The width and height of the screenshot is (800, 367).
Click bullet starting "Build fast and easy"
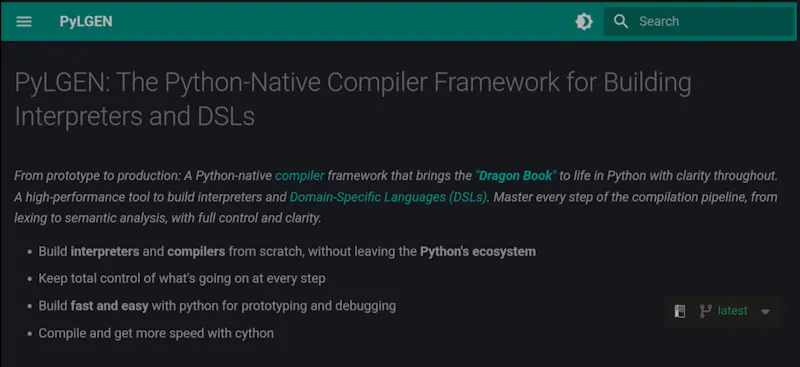[x=217, y=306]
